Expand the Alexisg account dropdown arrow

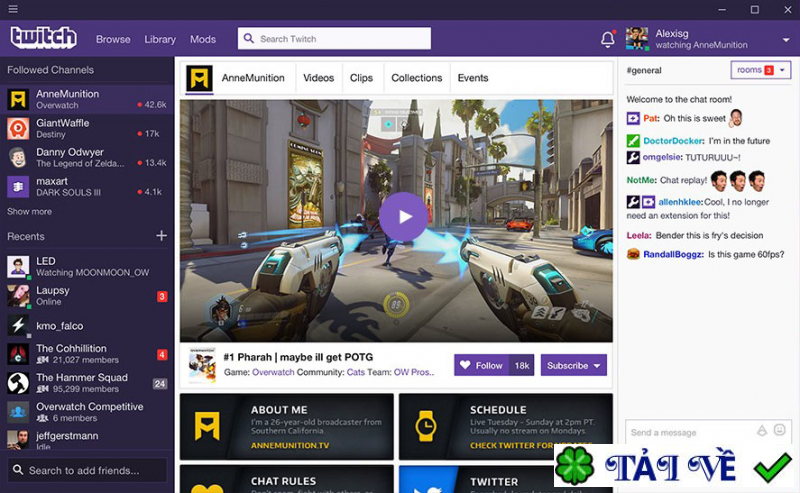click(786, 40)
